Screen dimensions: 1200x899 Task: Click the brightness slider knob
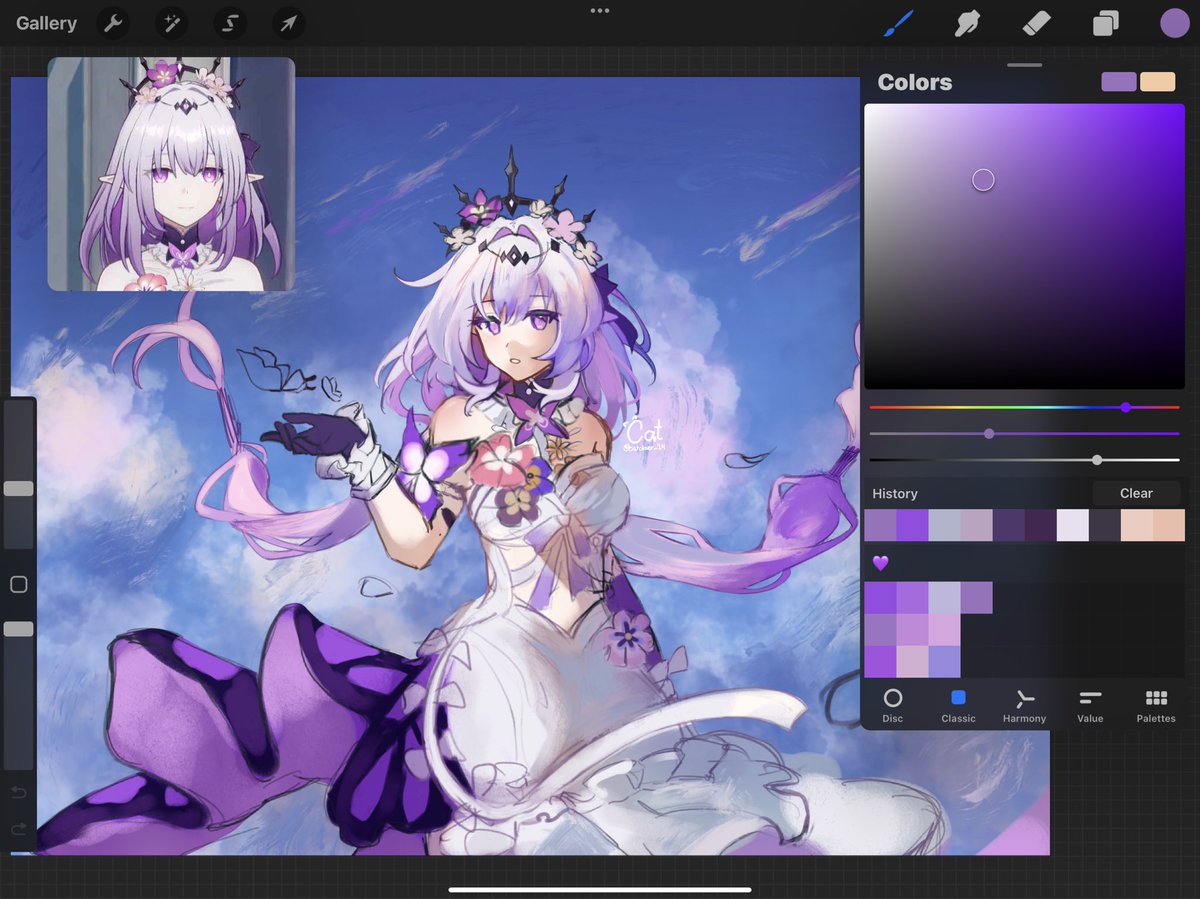(x=1097, y=460)
